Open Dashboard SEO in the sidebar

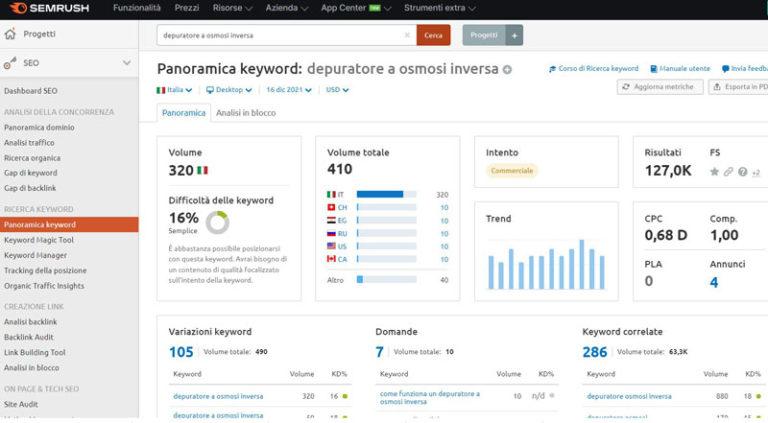(x=30, y=91)
